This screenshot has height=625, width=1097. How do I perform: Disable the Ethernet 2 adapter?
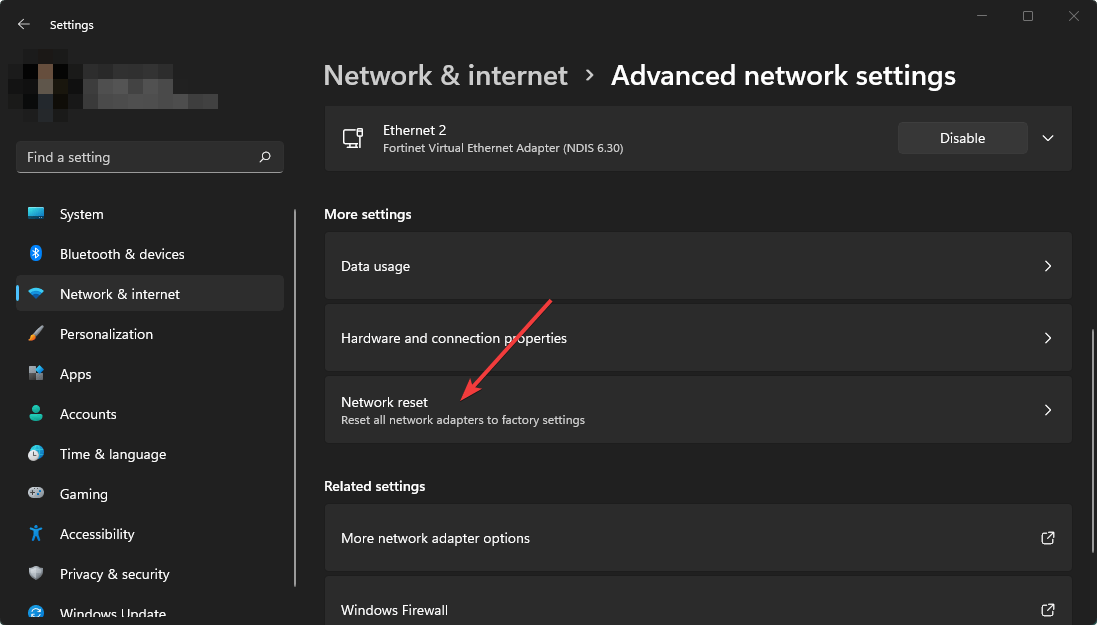tap(962, 138)
